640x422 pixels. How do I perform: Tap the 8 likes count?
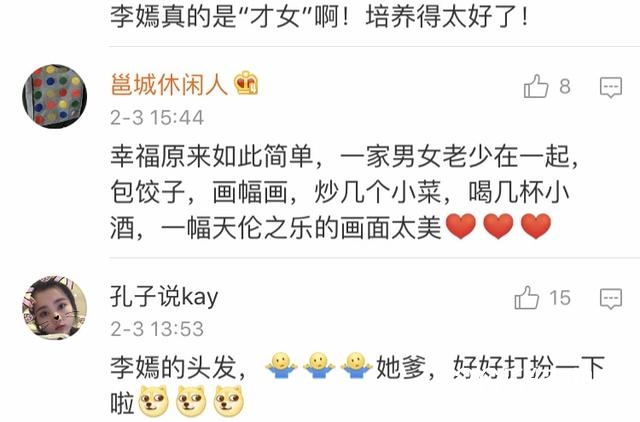[x=565, y=87]
